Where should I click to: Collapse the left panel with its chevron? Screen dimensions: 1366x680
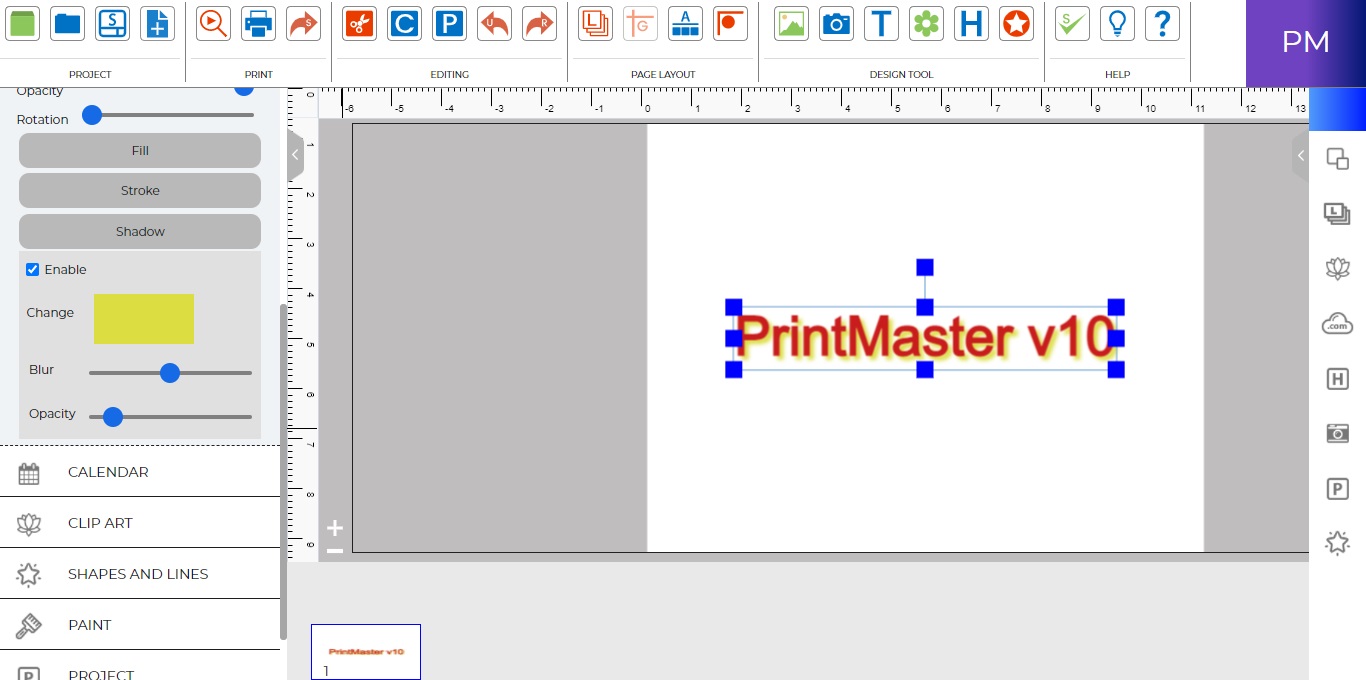click(x=295, y=155)
